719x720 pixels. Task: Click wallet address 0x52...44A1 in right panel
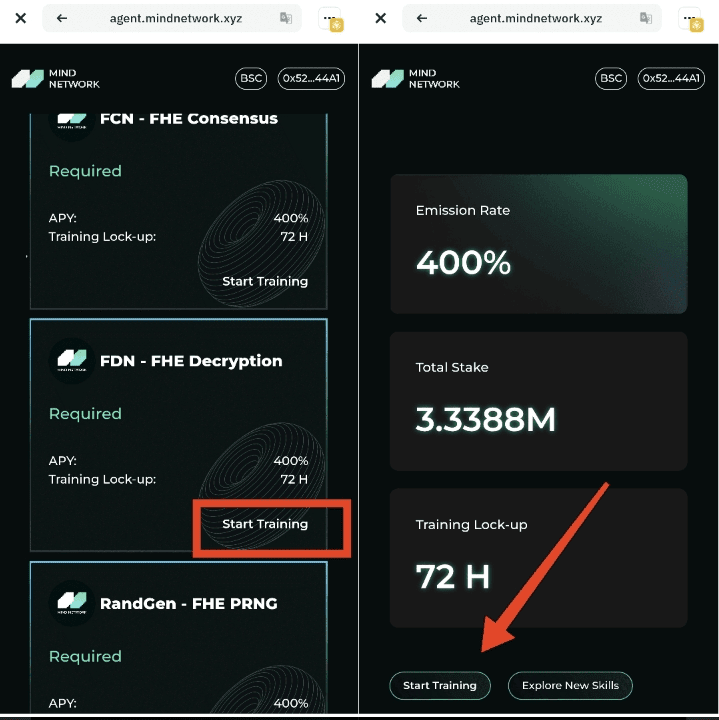pyautogui.click(x=671, y=79)
